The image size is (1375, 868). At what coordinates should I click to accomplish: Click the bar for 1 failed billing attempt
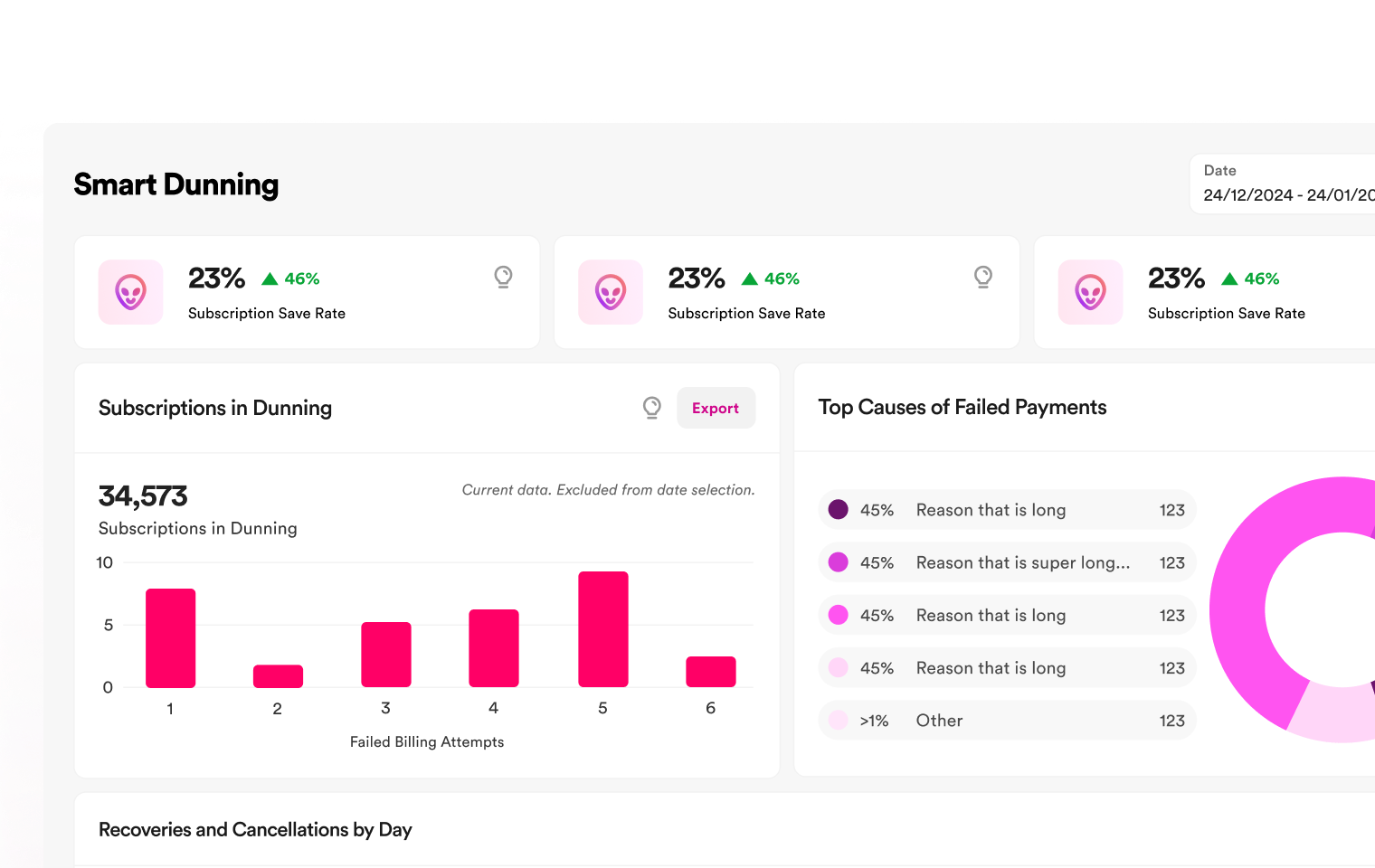tap(170, 637)
